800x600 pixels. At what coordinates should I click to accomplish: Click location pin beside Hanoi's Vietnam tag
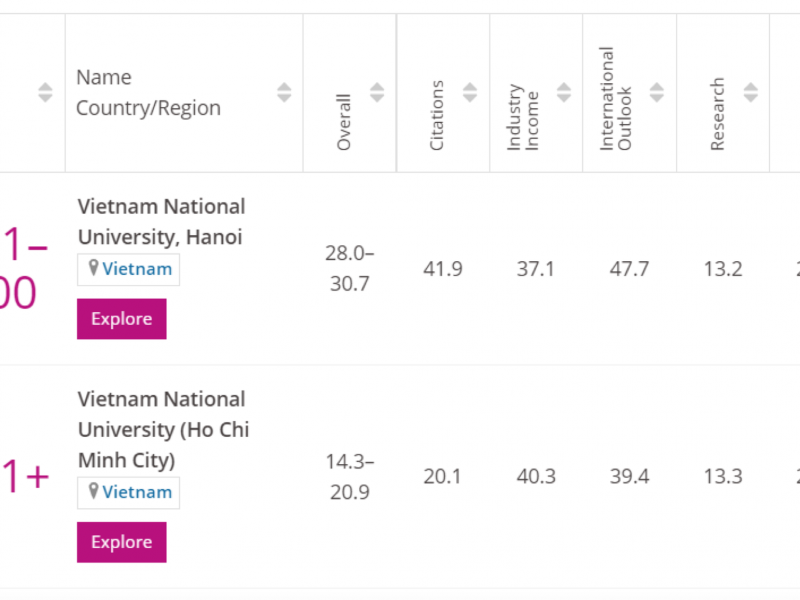(x=93, y=269)
